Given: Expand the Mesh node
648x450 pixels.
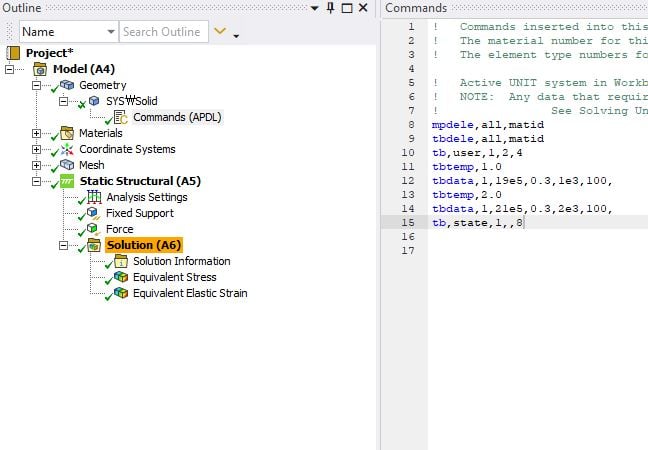Looking at the screenshot, I should (36, 165).
